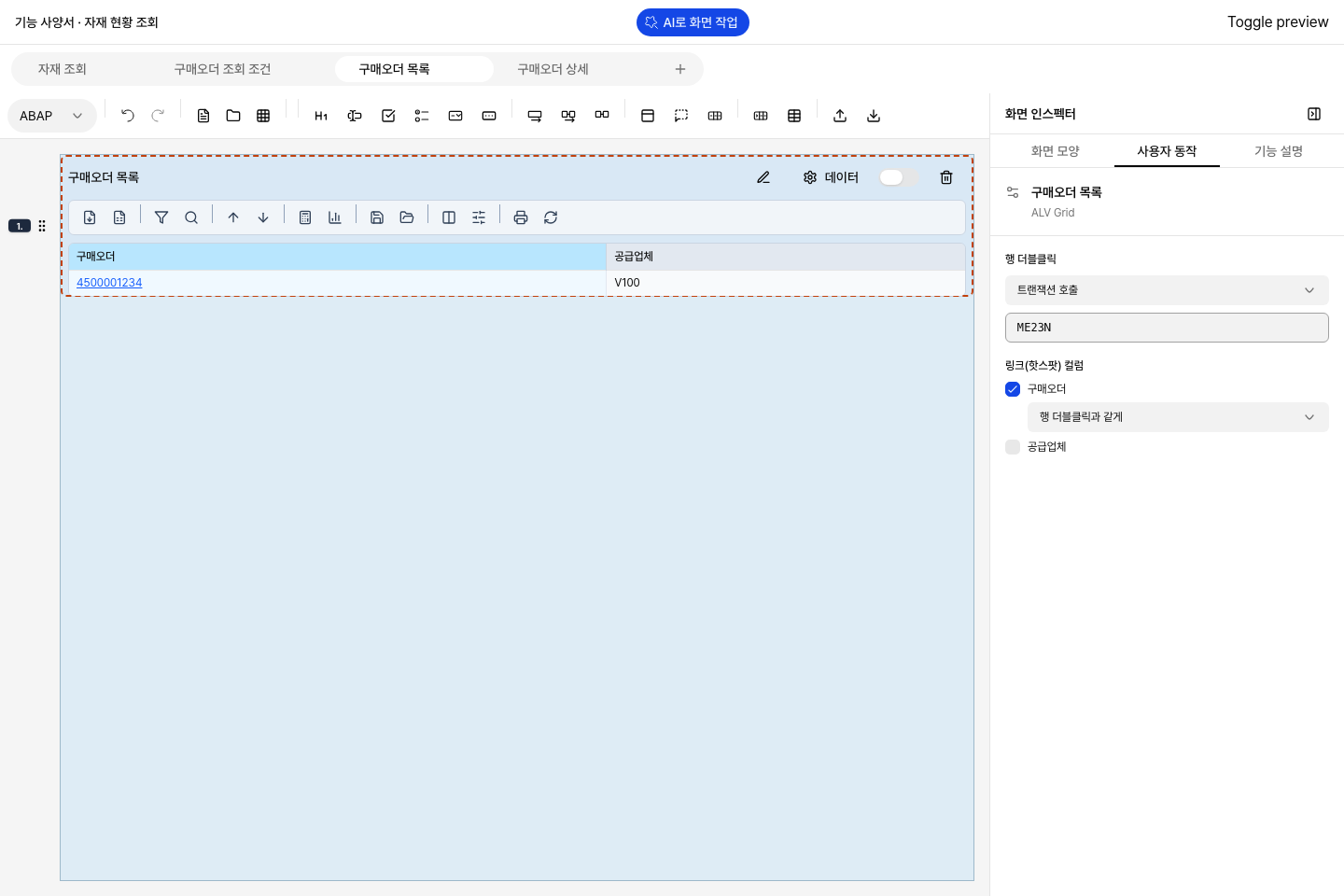Add a new screen tab with plus button

[680, 69]
